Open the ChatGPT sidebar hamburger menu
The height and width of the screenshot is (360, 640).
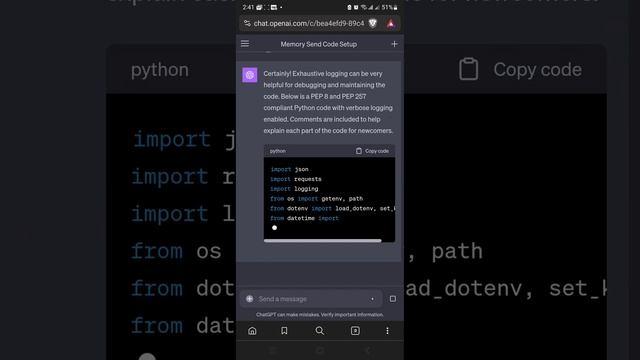[245, 44]
